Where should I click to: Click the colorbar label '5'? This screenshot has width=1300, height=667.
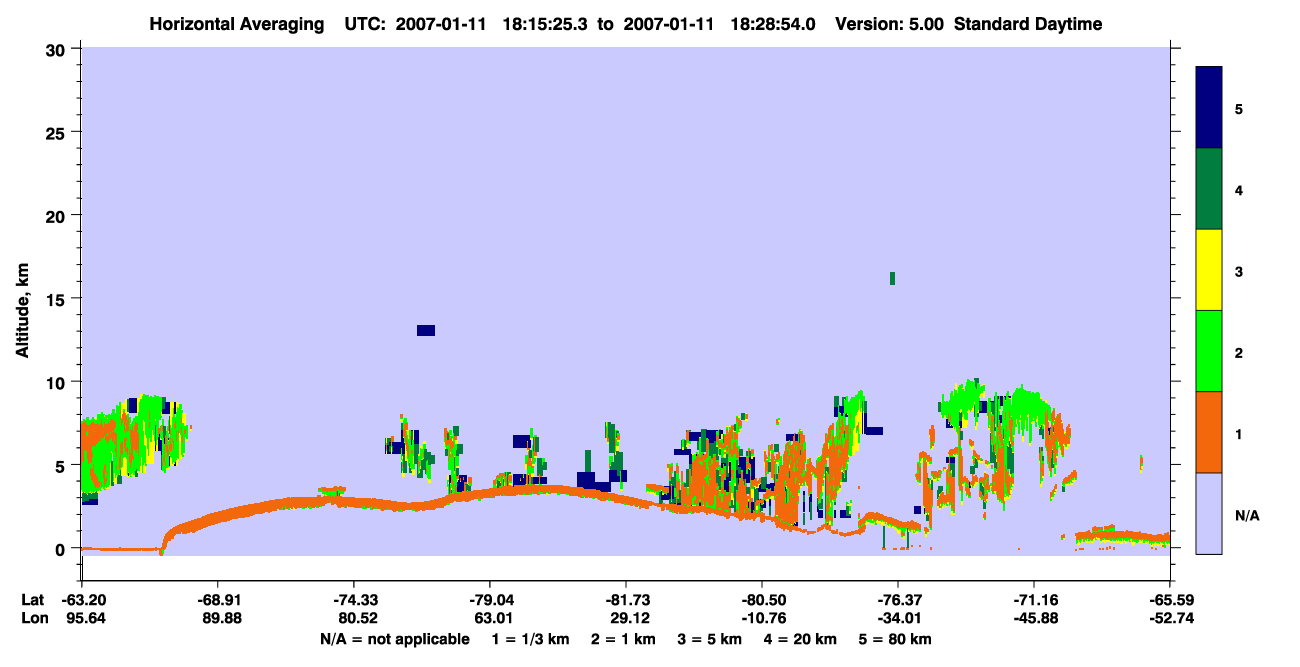(1240, 108)
